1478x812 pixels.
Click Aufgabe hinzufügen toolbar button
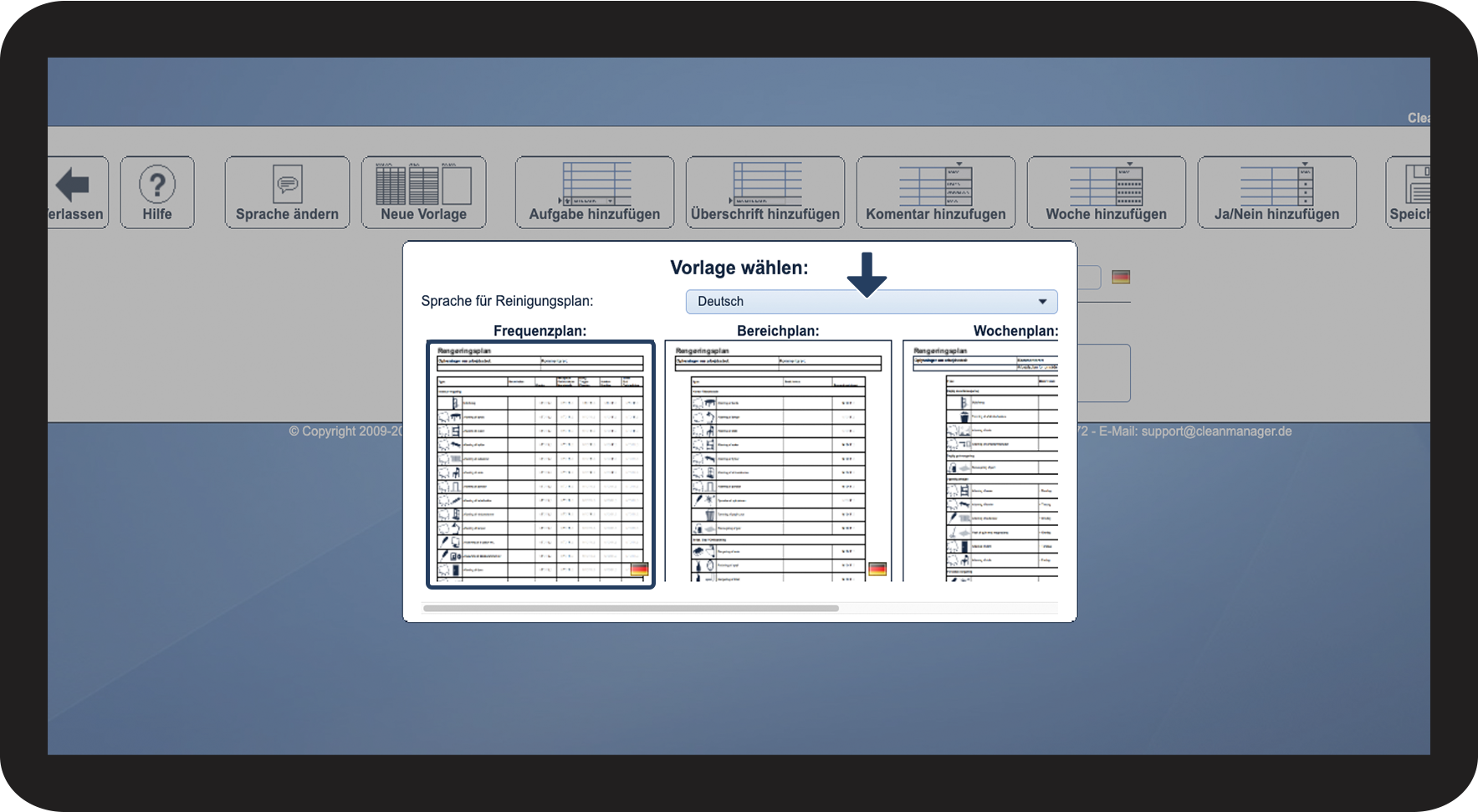[595, 192]
